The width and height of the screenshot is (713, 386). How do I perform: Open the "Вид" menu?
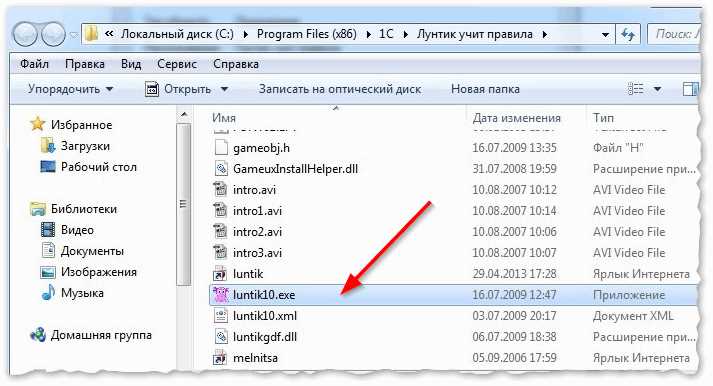pyautogui.click(x=131, y=64)
